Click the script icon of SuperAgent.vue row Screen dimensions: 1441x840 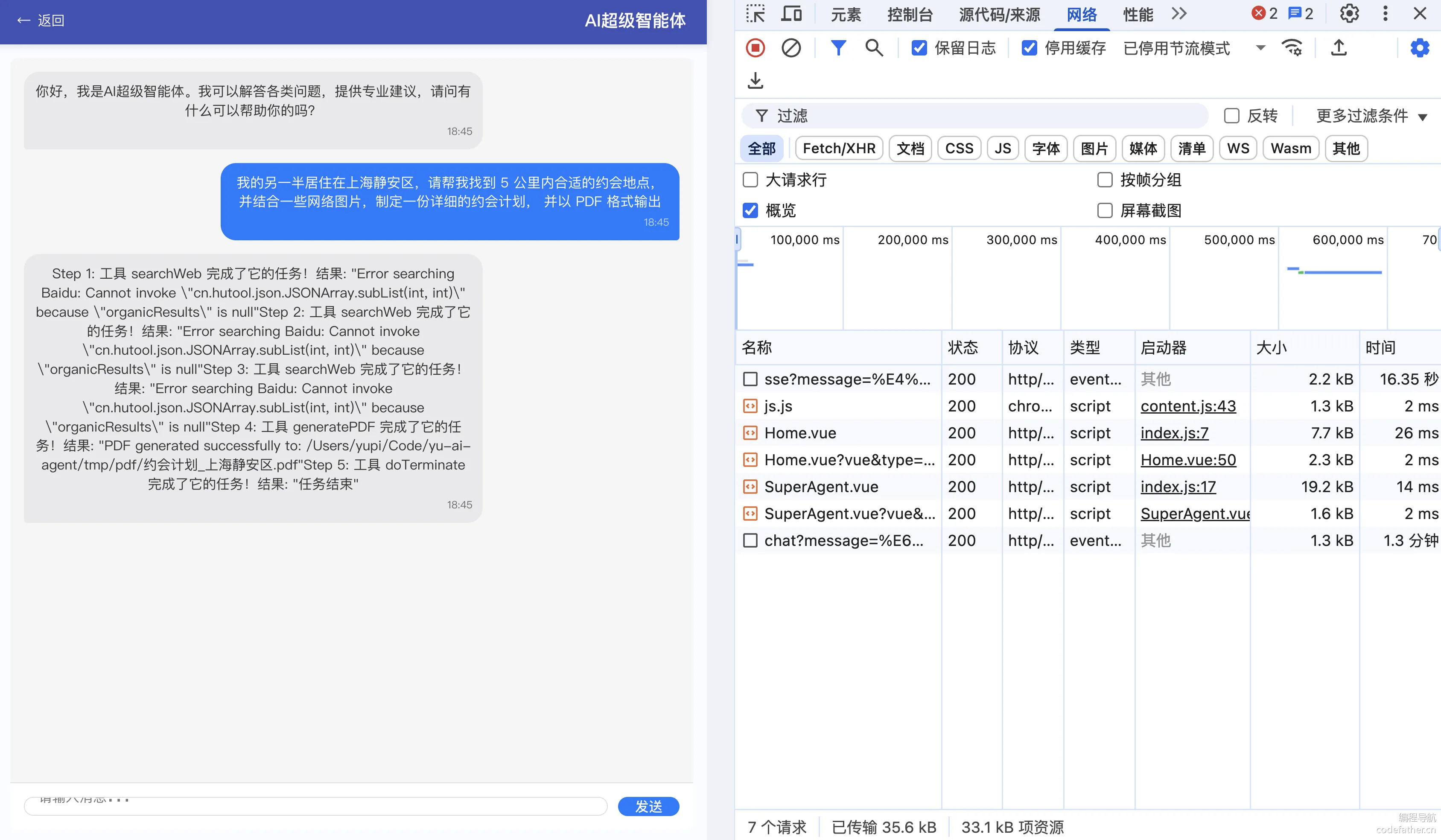click(750, 487)
